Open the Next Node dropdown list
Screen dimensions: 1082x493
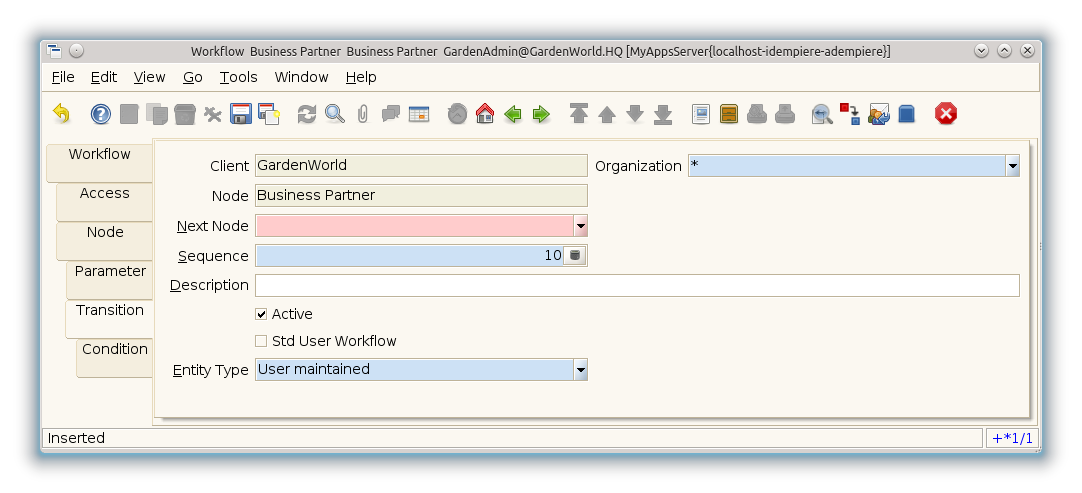point(580,226)
